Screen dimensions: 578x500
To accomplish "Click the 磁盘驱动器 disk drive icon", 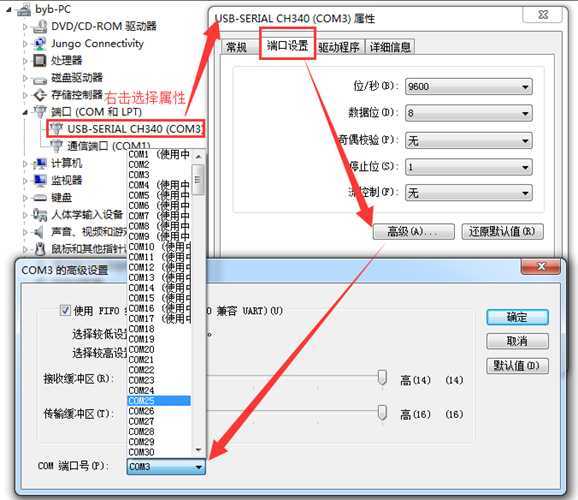I will [x=40, y=79].
